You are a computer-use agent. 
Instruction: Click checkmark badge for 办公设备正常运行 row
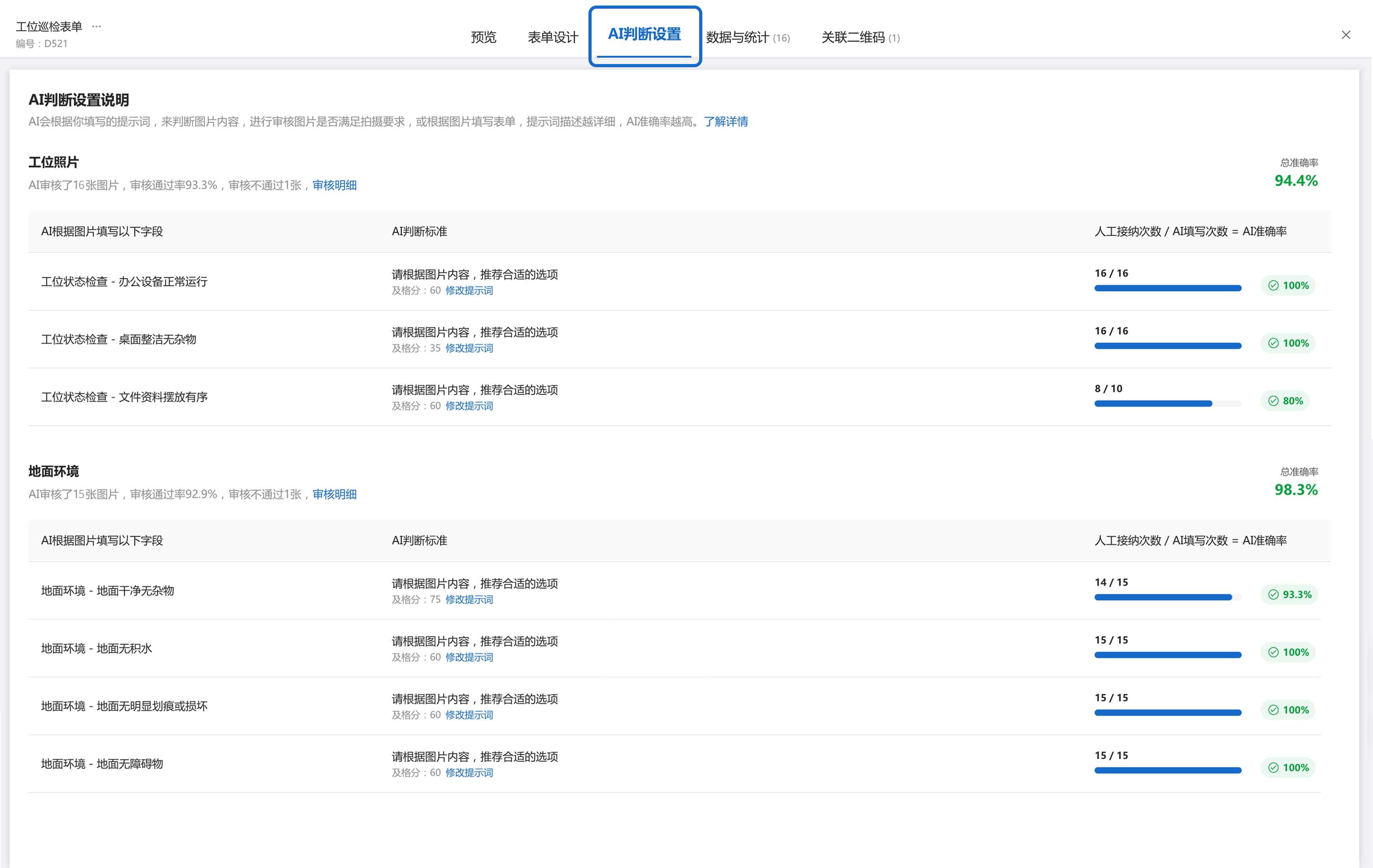[1288, 285]
